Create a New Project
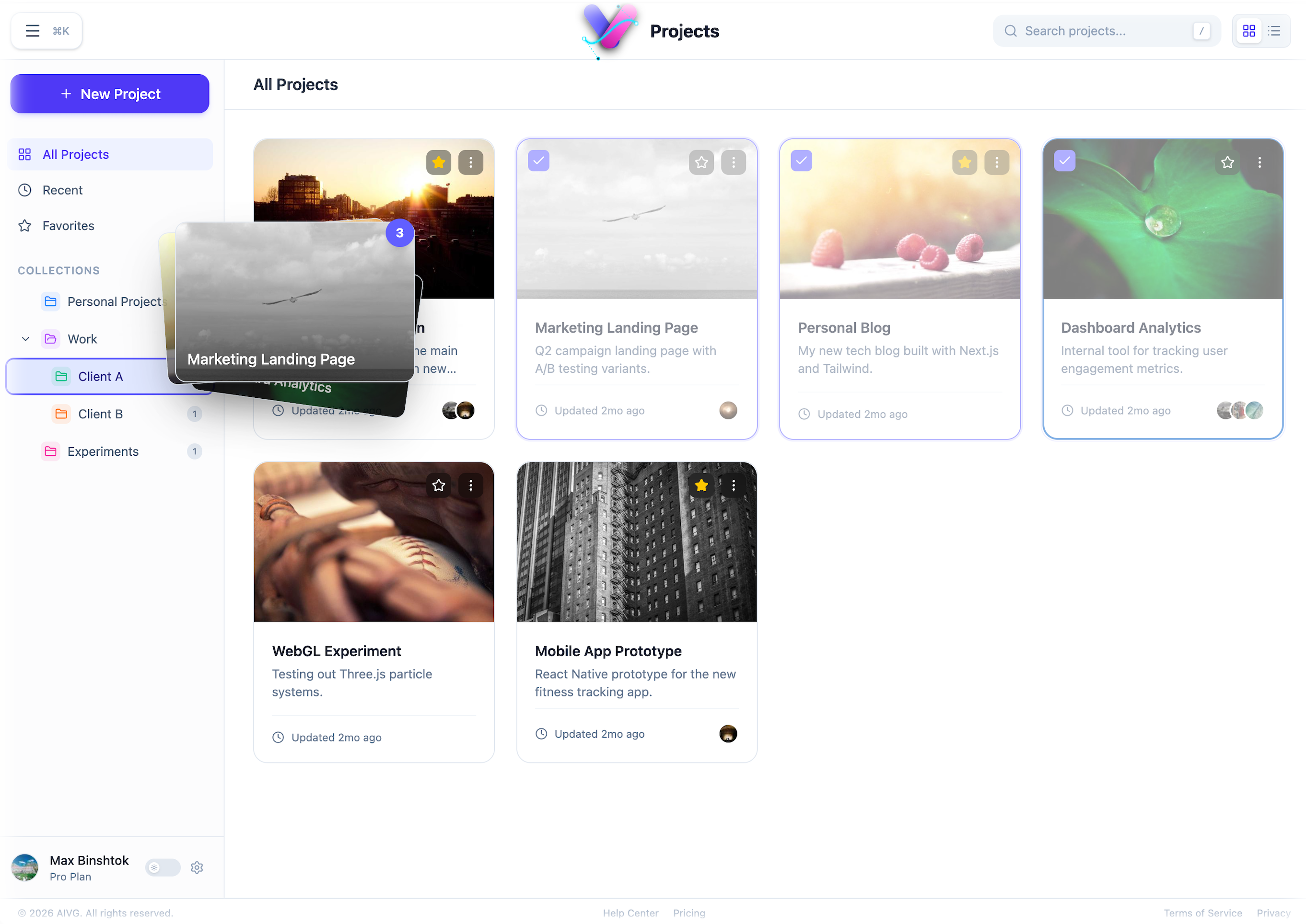Viewport: 1306px width, 924px height. (110, 93)
